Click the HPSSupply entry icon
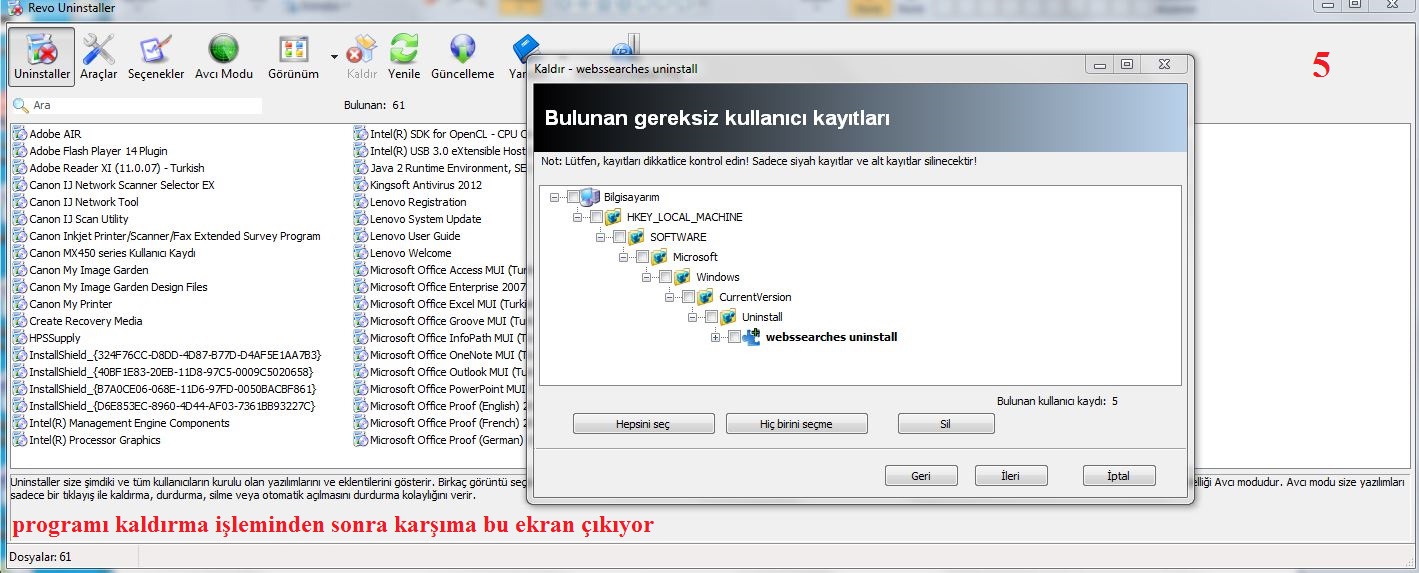Screen dimensions: 1419x573 [x=19, y=338]
